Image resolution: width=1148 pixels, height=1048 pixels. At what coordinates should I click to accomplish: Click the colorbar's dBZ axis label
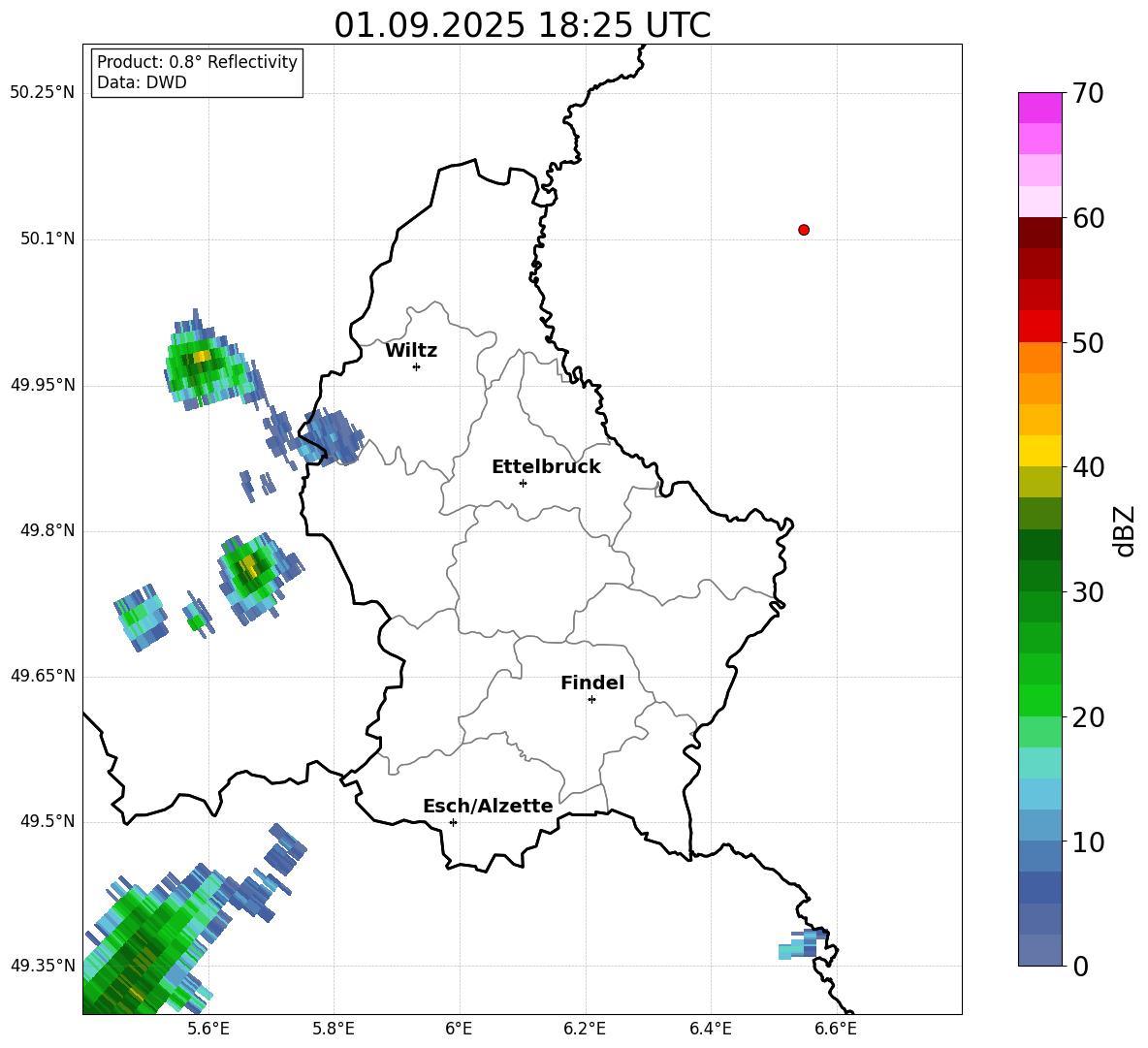point(1125,530)
